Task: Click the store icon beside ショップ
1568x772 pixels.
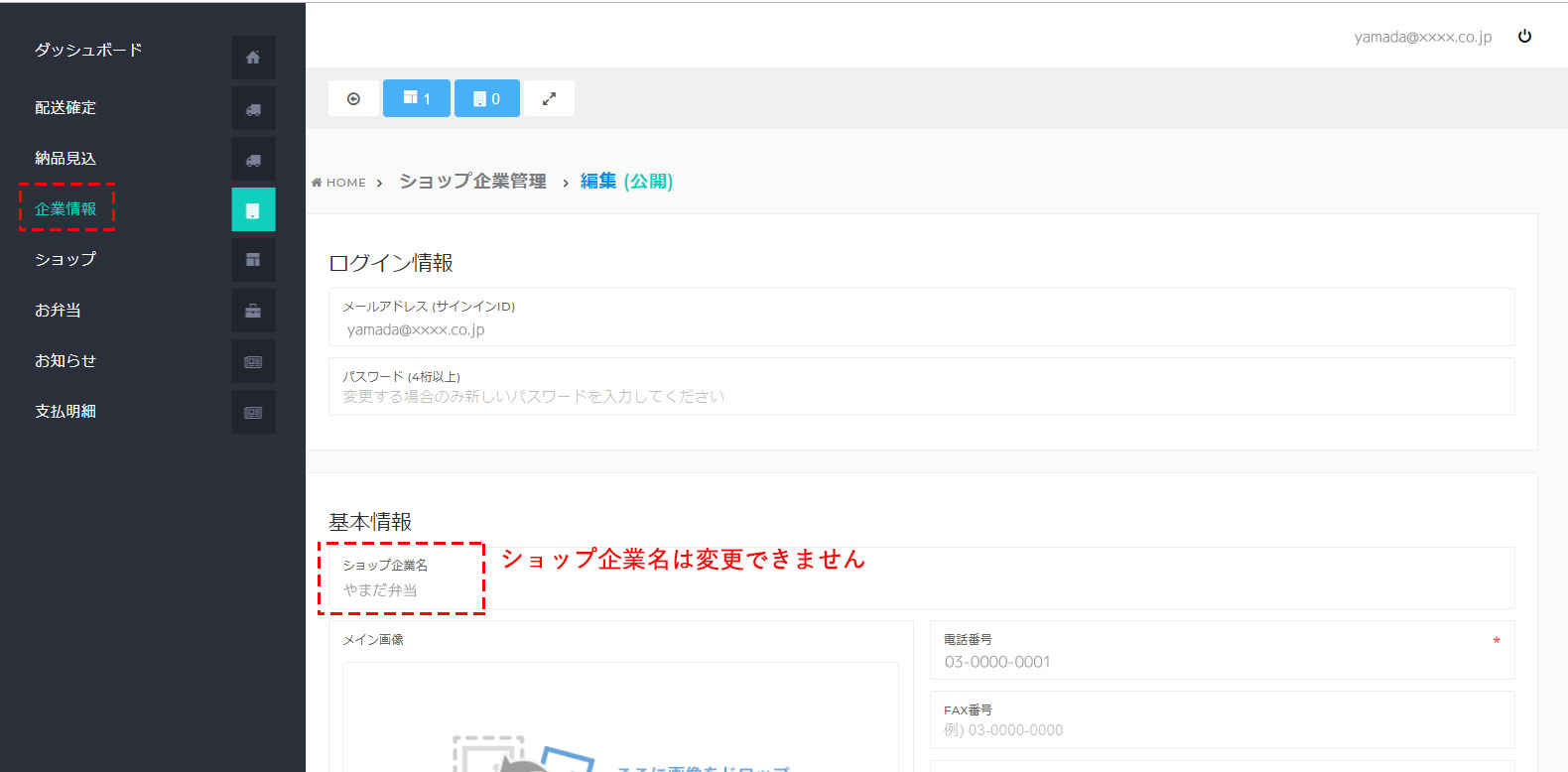Action: pyautogui.click(x=253, y=260)
